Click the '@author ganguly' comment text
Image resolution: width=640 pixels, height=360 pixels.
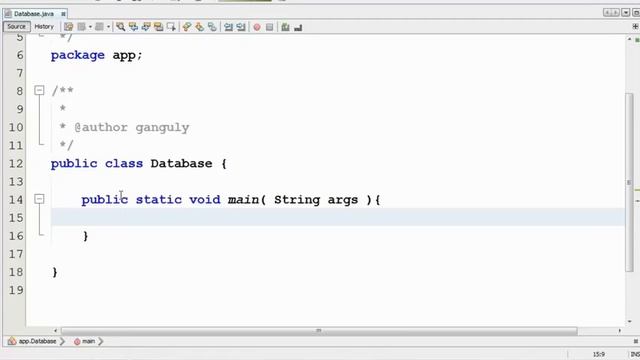132,127
